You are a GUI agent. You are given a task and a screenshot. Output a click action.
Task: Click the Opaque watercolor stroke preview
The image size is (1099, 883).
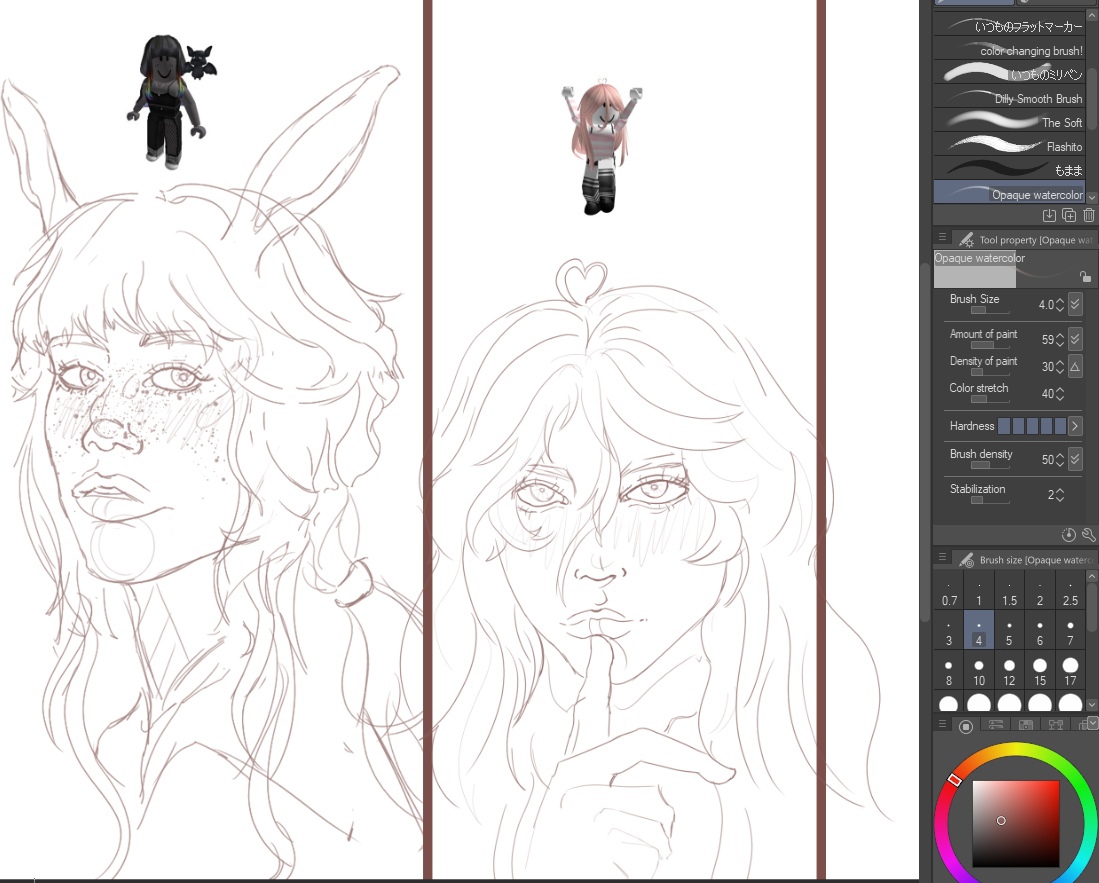point(1015,269)
